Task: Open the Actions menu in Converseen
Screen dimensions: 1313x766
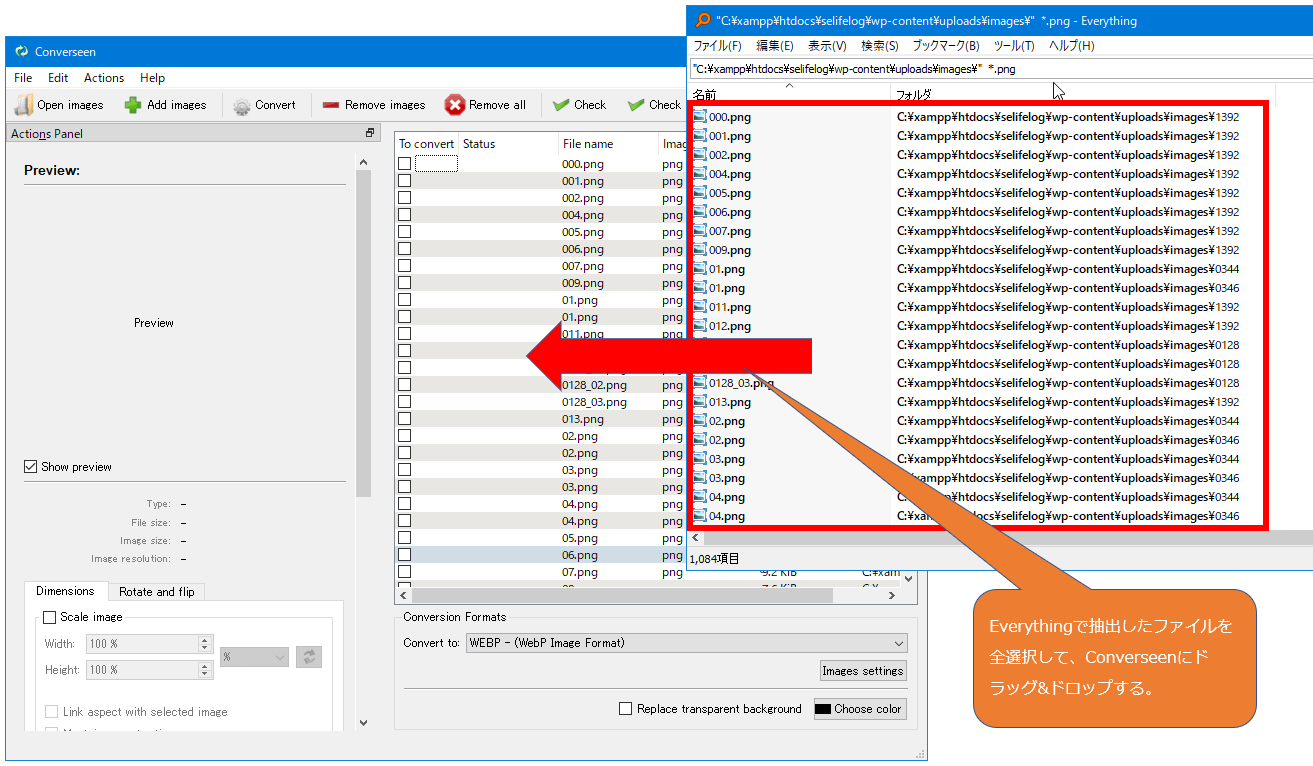Action: (x=104, y=78)
